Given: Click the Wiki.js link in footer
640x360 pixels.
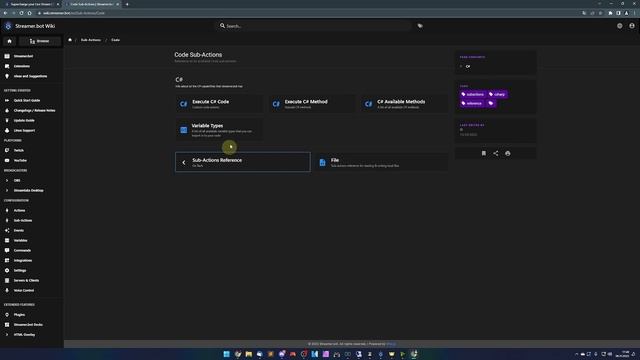Looking at the screenshot, I should (x=391, y=344).
